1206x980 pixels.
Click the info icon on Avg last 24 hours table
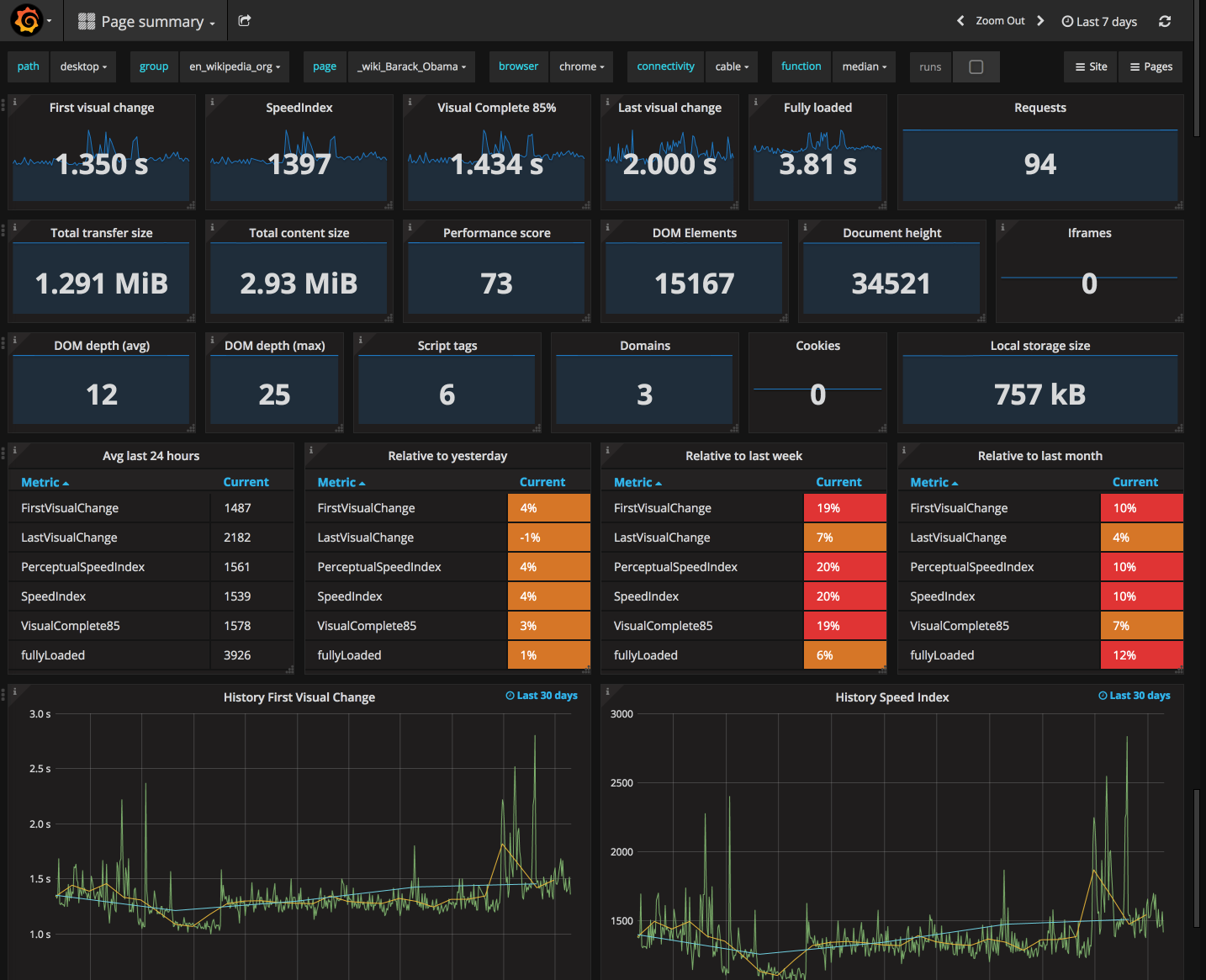(14, 449)
